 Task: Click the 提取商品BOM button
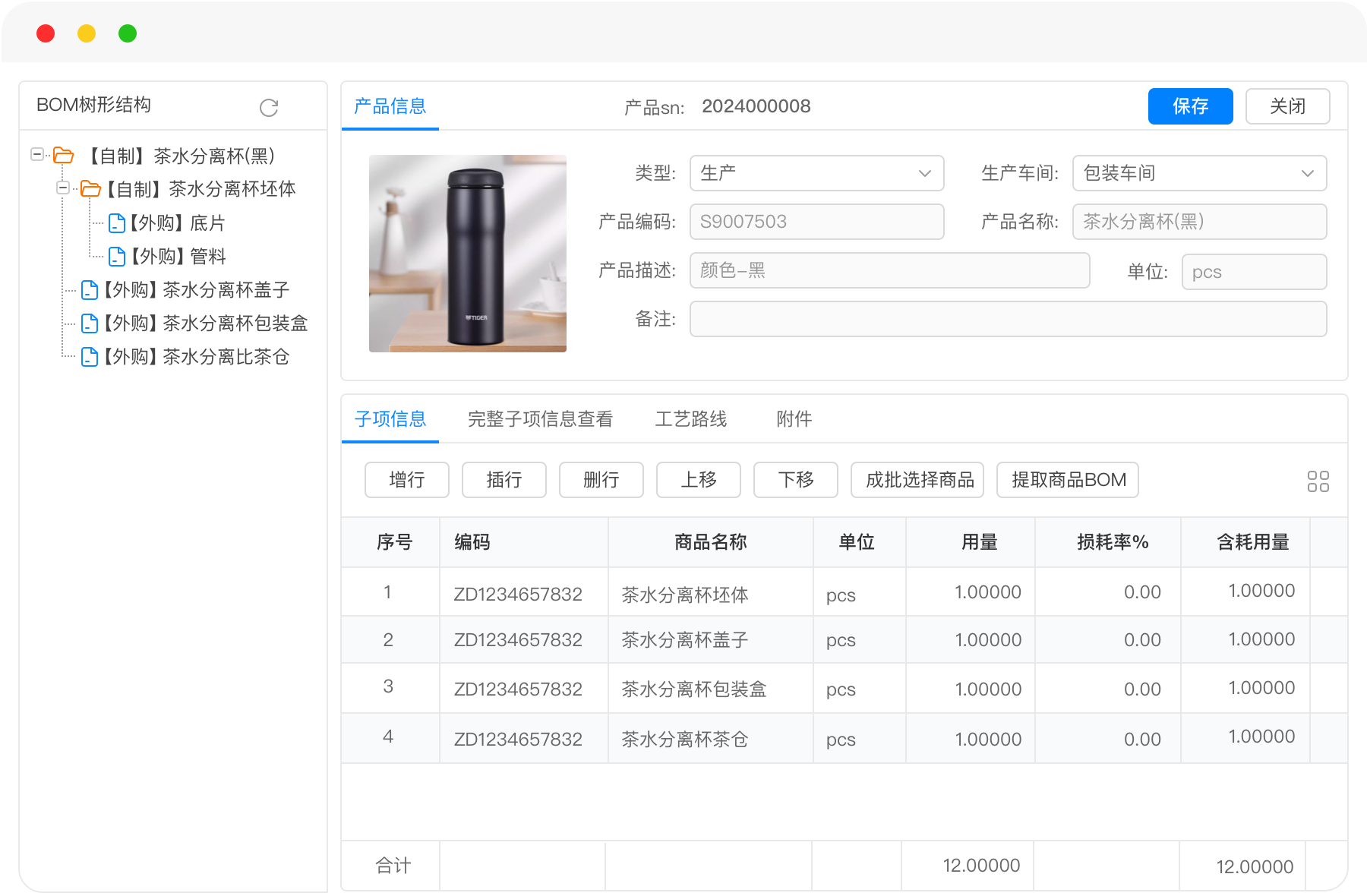click(1068, 480)
